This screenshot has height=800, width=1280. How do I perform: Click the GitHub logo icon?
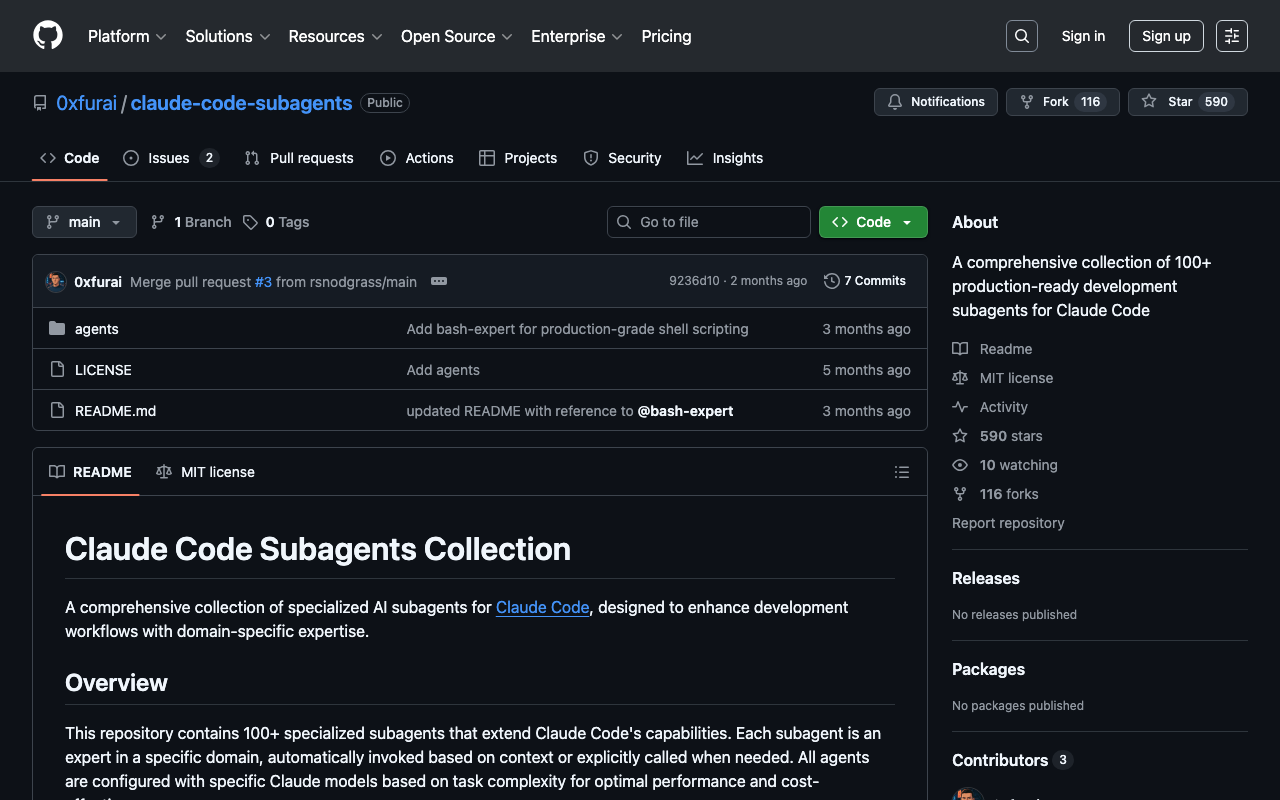click(x=48, y=36)
